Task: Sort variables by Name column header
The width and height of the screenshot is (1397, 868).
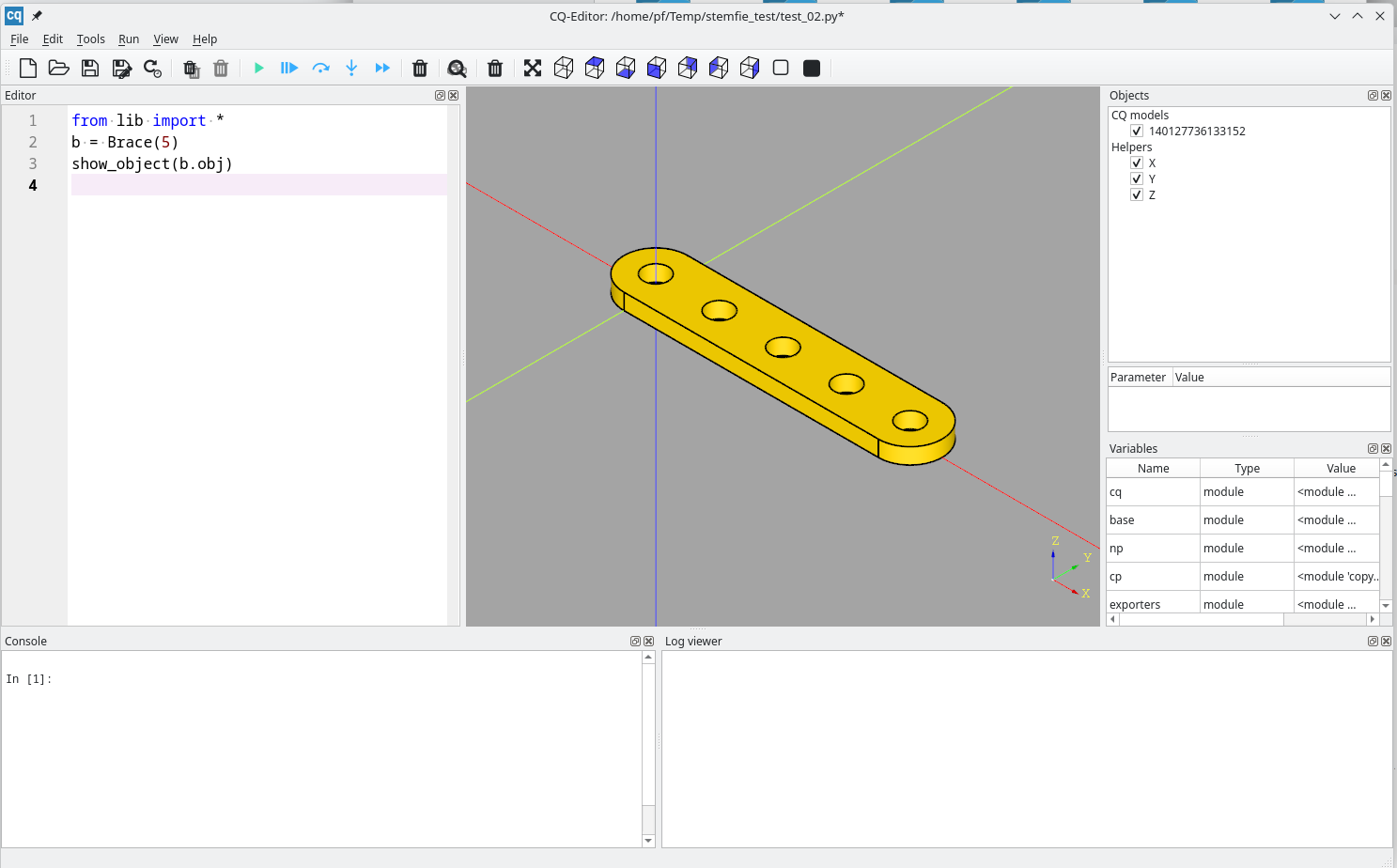Action: [1153, 468]
